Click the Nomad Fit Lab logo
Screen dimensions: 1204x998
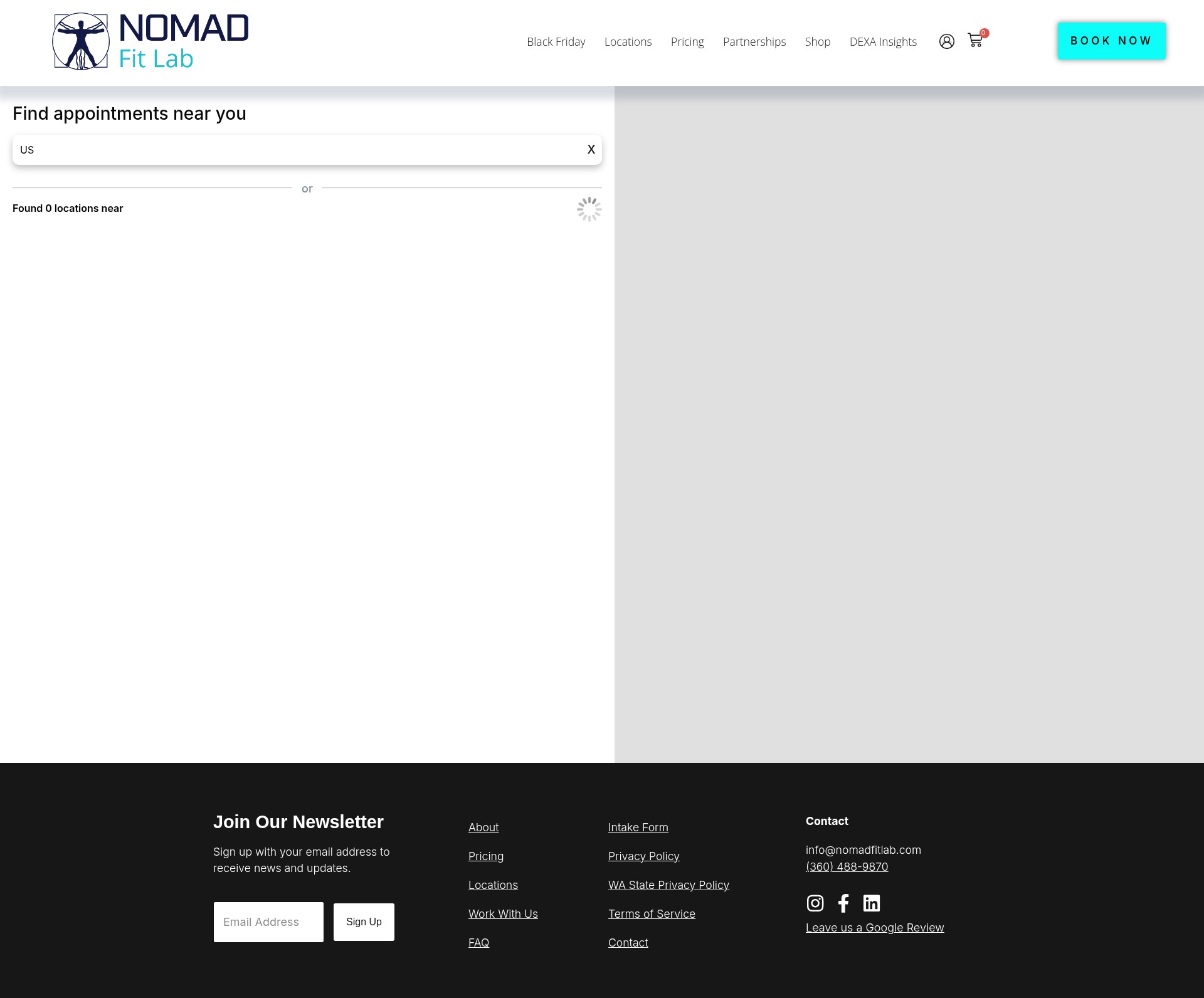click(150, 41)
